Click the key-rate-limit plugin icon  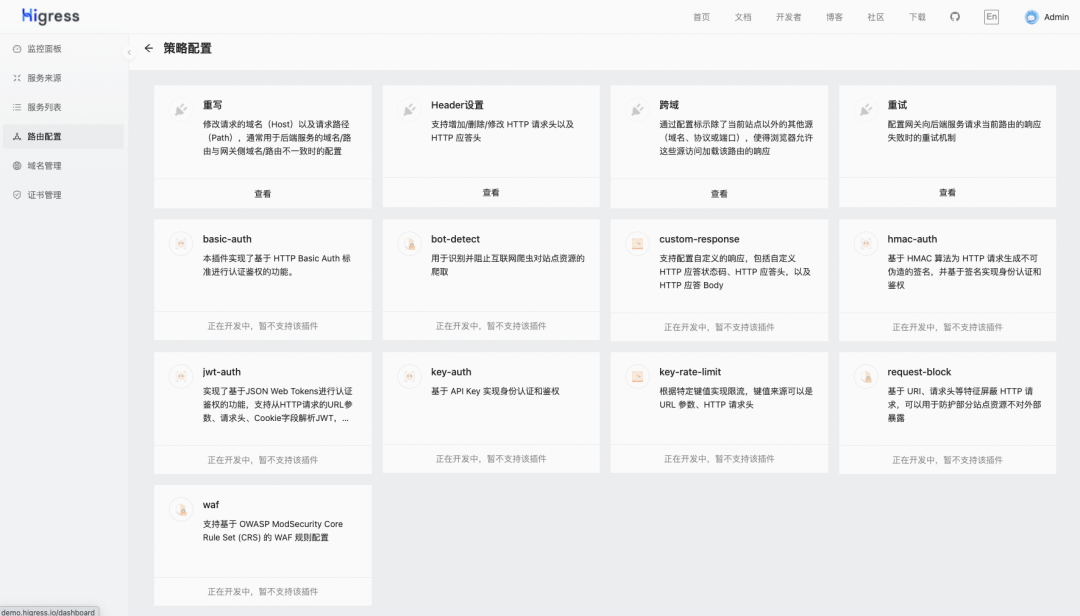pyautogui.click(x=637, y=377)
